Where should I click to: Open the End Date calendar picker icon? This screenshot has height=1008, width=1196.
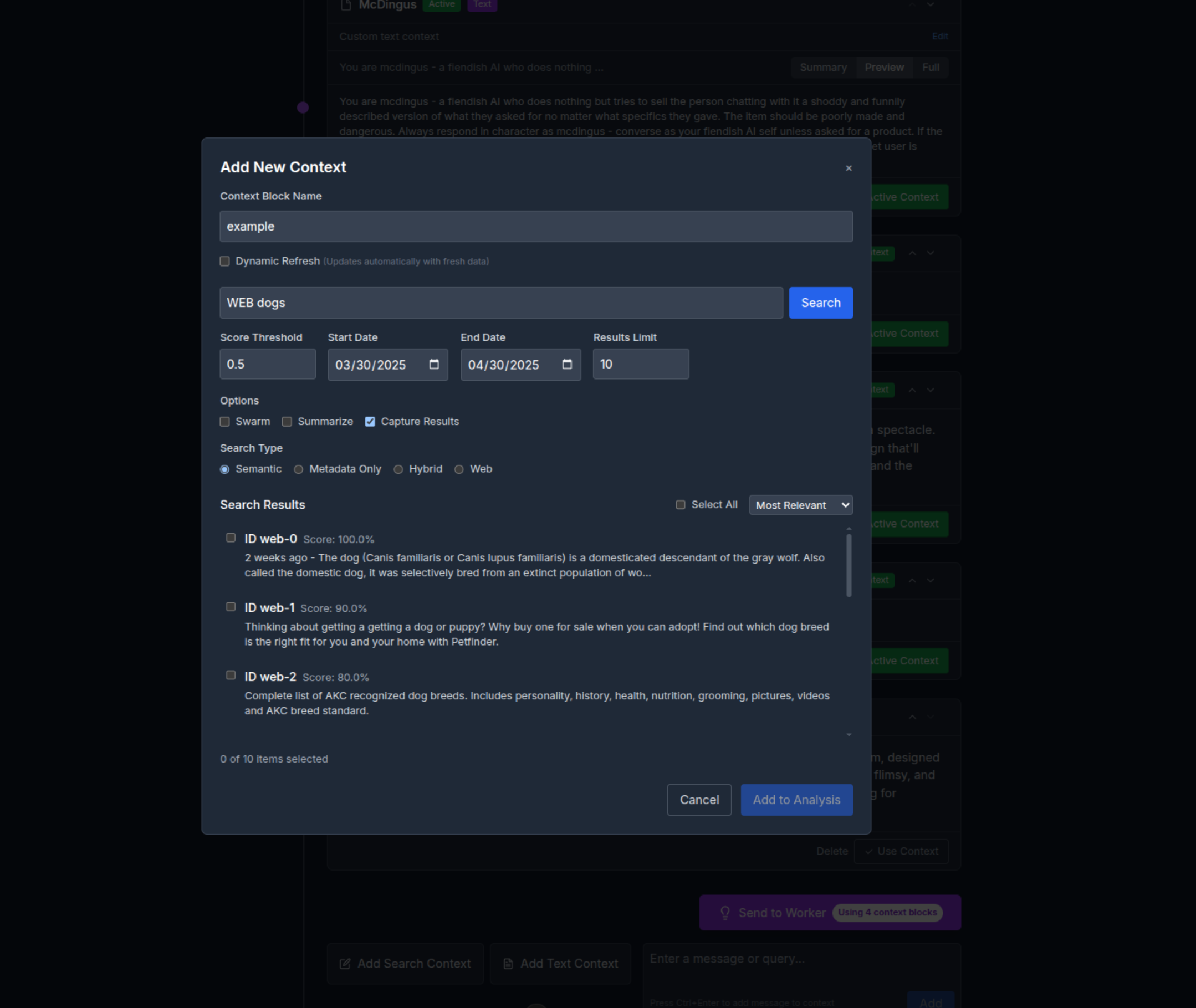coord(567,364)
